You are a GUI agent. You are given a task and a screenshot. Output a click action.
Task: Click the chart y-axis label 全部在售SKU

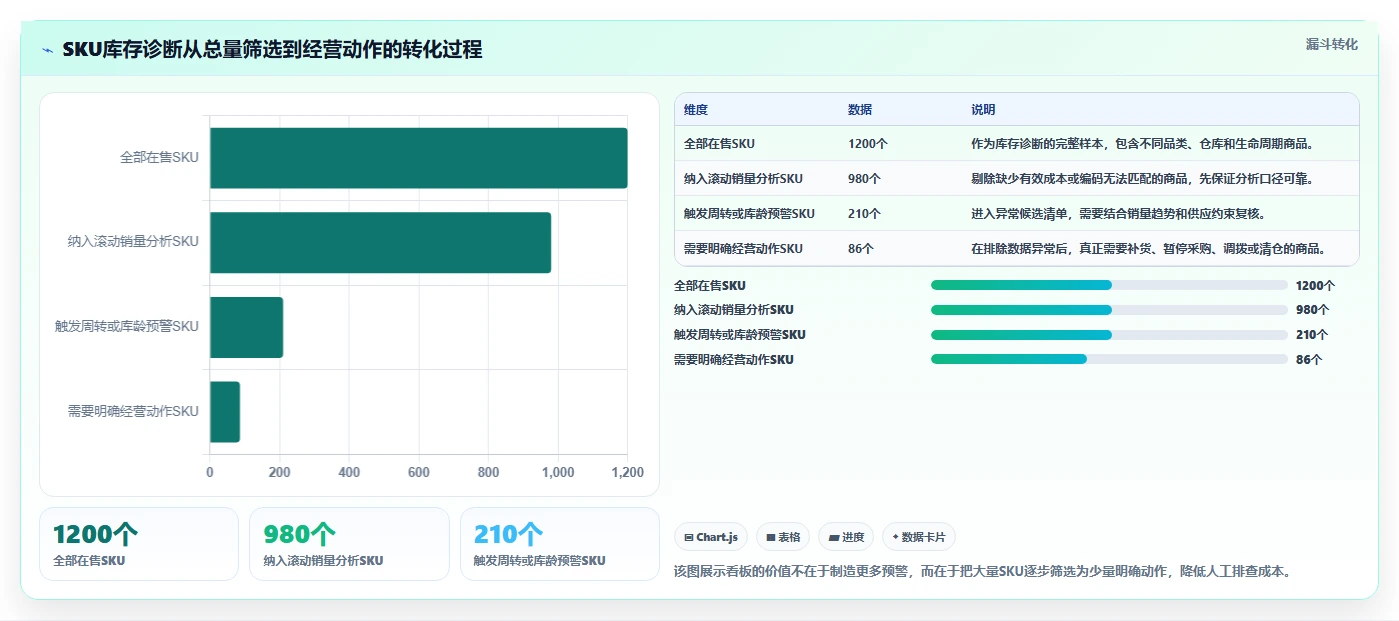click(x=159, y=158)
